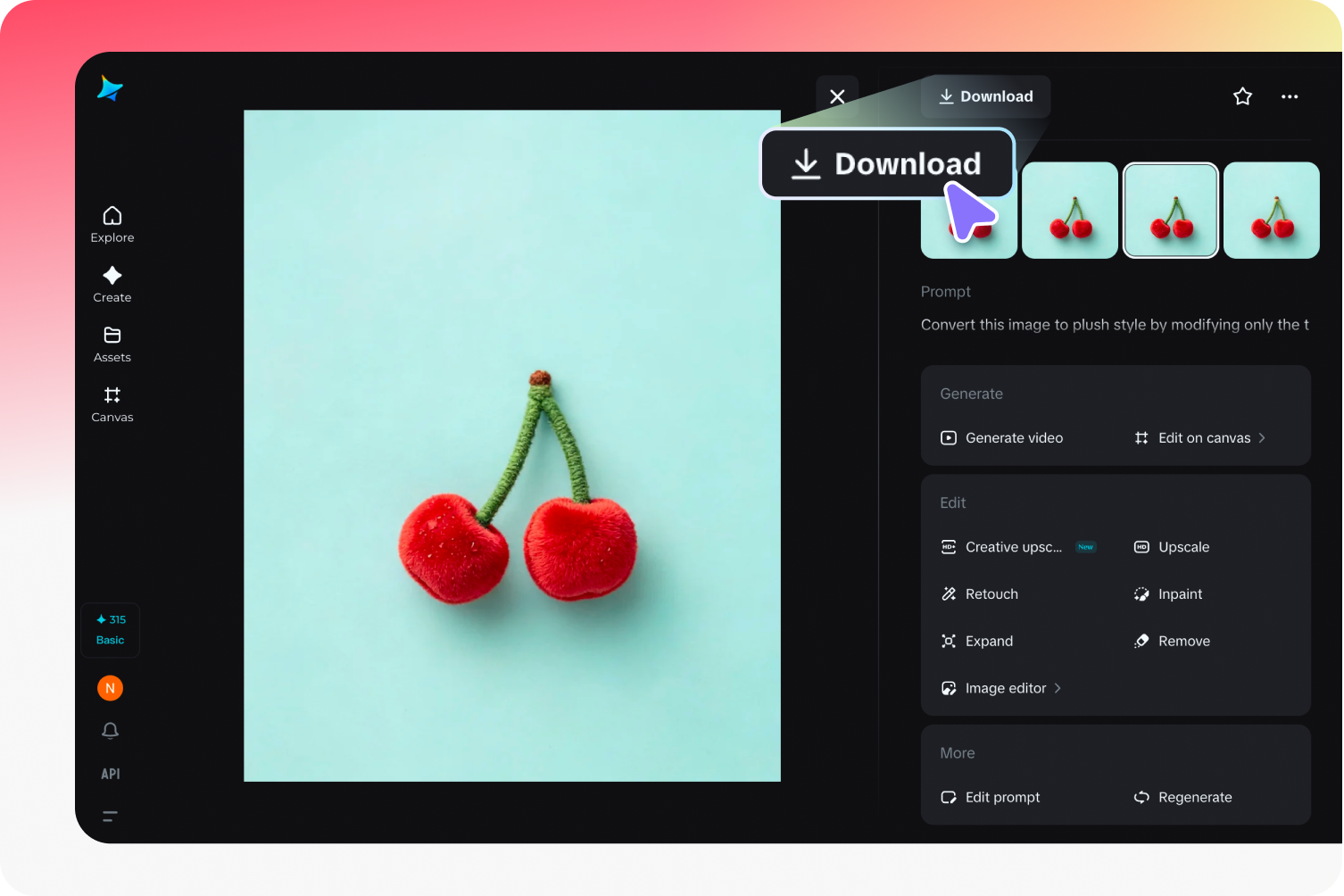Toggle the favorite star for this image
This screenshot has width=1344, height=896.
pyautogui.click(x=1242, y=95)
